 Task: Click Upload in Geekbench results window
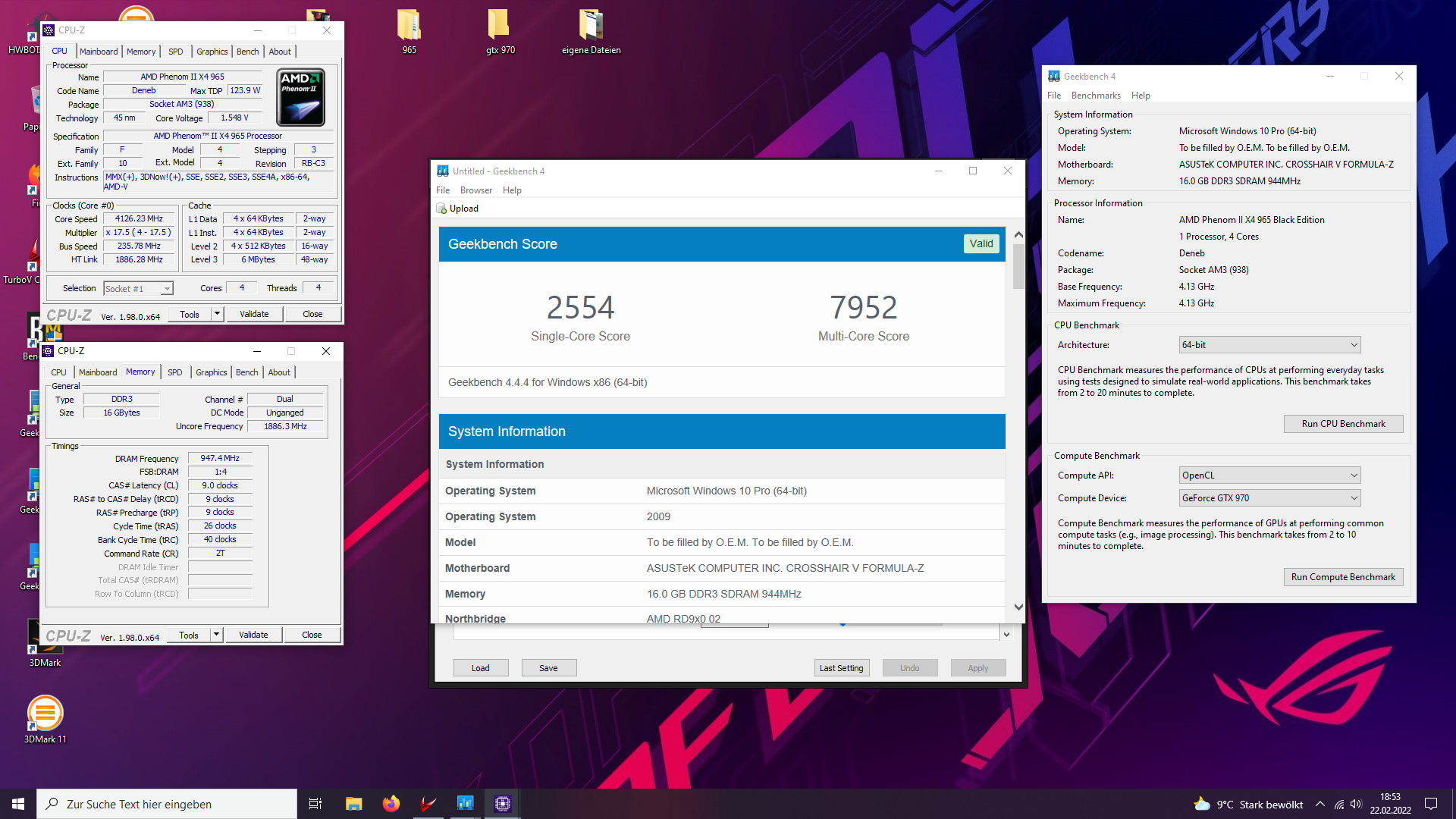tap(457, 209)
